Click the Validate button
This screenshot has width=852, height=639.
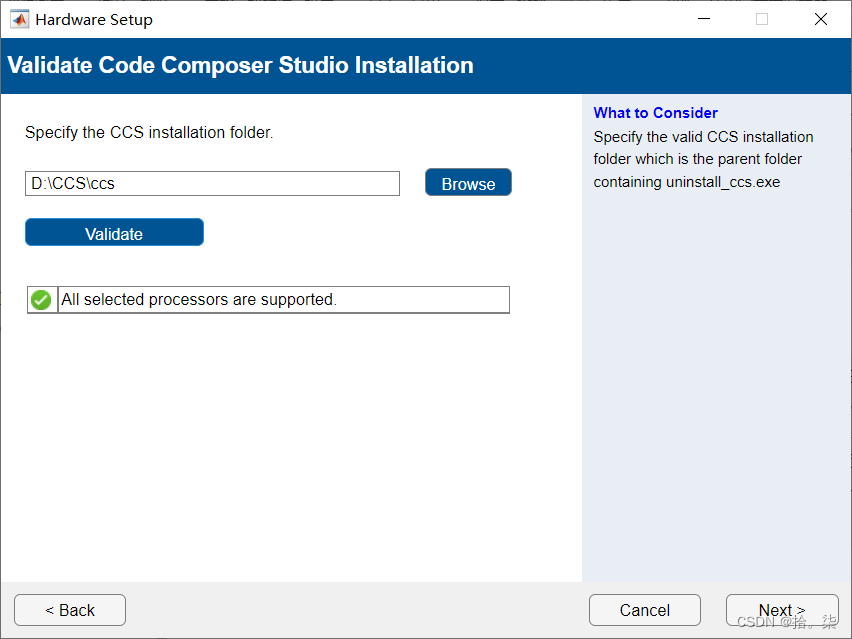pyautogui.click(x=114, y=233)
